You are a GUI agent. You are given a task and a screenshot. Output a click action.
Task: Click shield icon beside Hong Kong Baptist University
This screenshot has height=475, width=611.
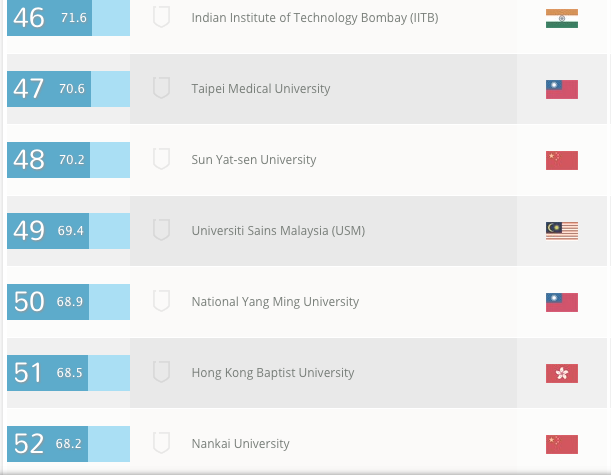click(x=161, y=372)
